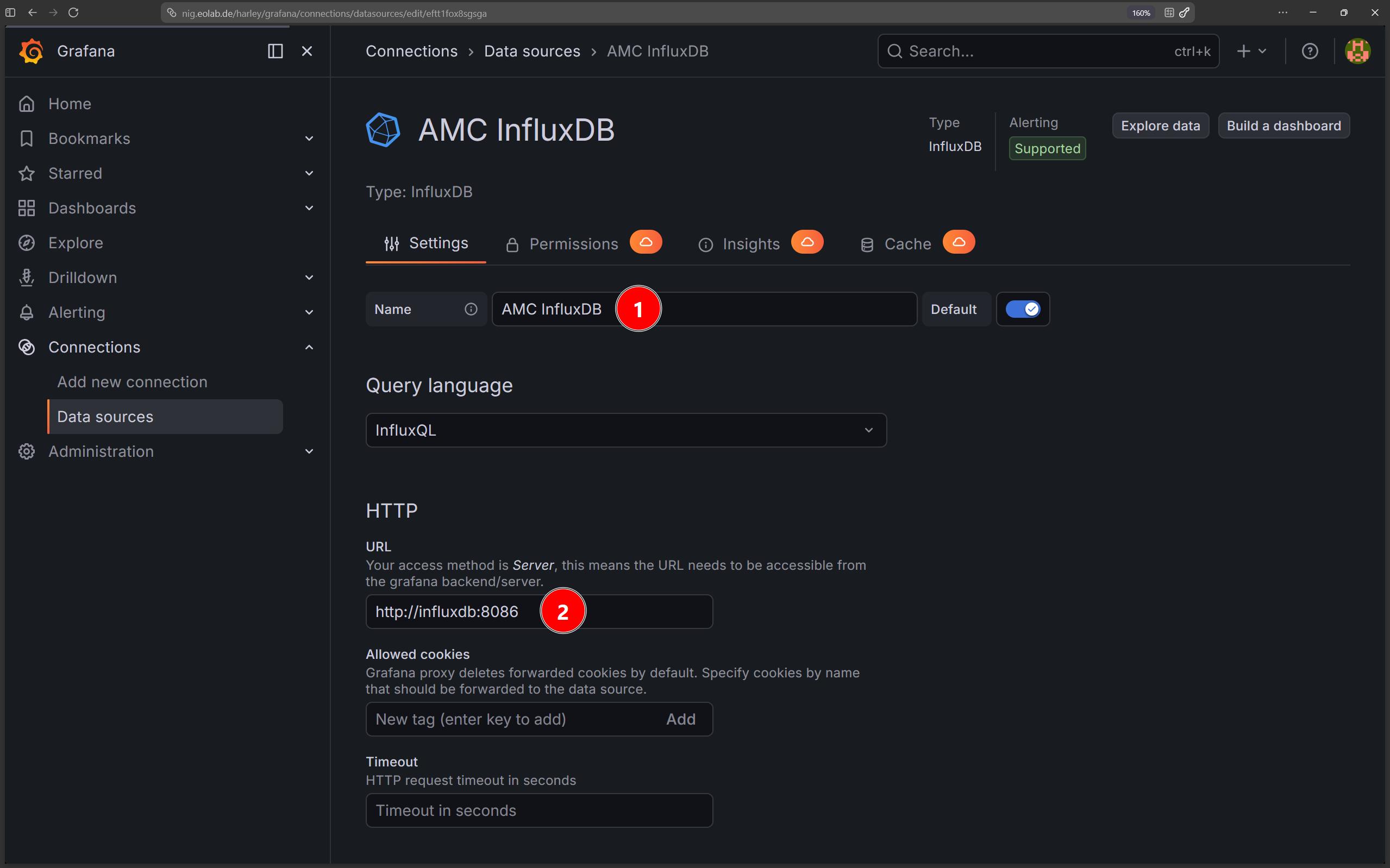Click the 160% zoom indicator
Viewport: 1390px width, 868px height.
click(1141, 12)
